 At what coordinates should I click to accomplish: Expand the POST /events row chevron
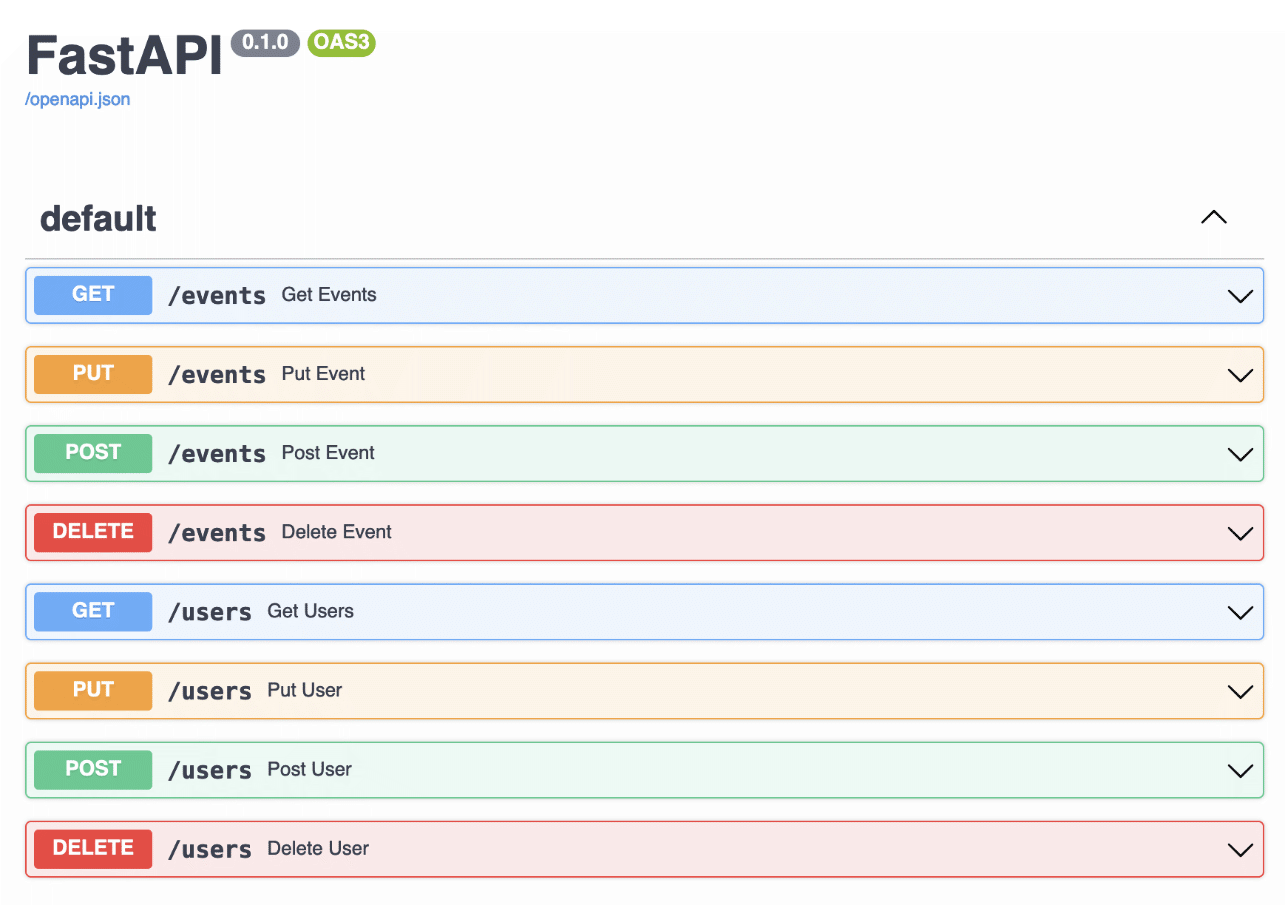click(1240, 454)
